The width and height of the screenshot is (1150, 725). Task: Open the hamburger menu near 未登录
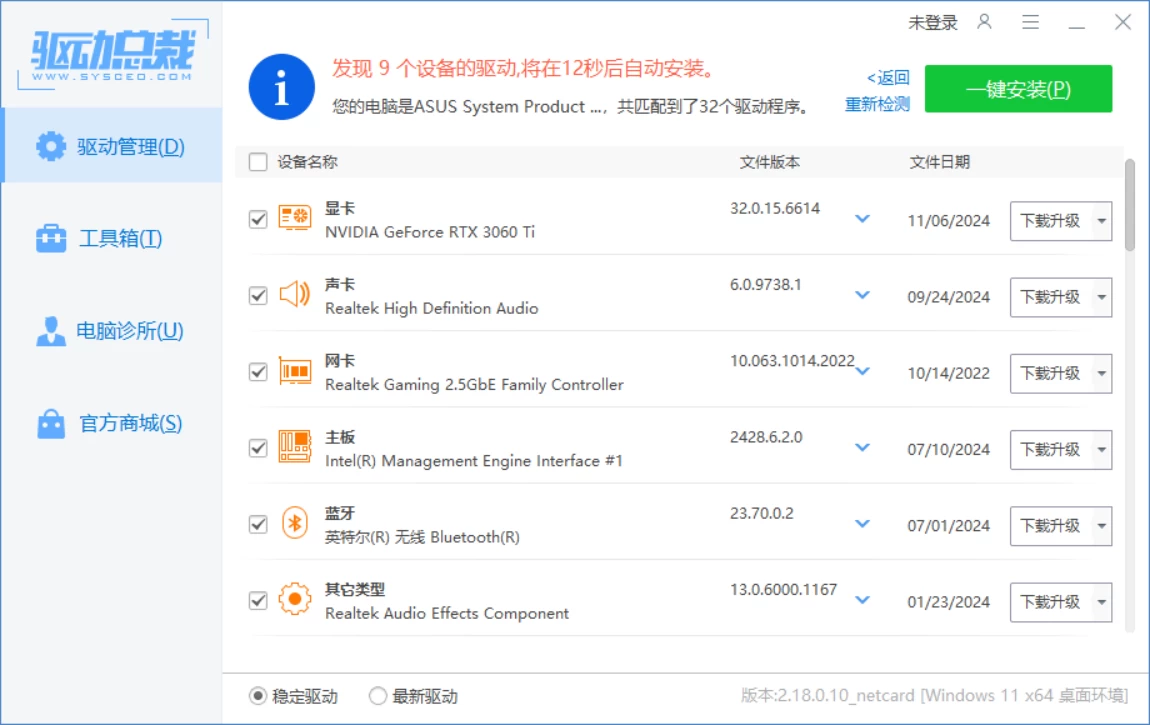click(1031, 22)
